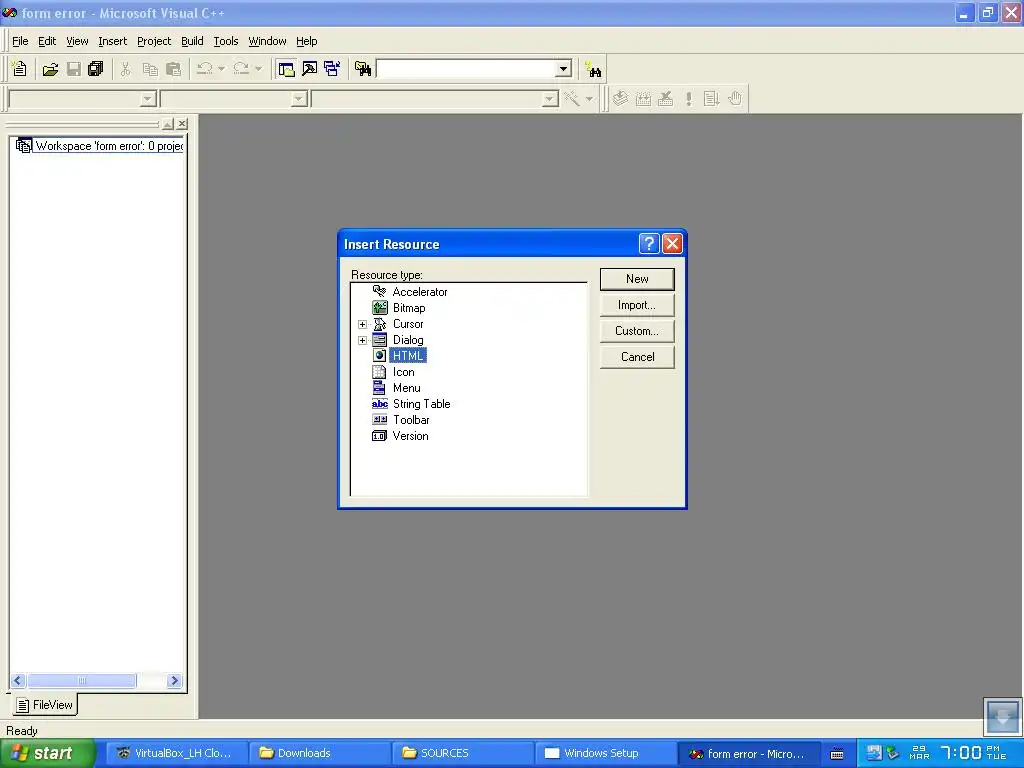Open the redo history dropdown arrow
This screenshot has height=768, width=1024.
[258, 69]
